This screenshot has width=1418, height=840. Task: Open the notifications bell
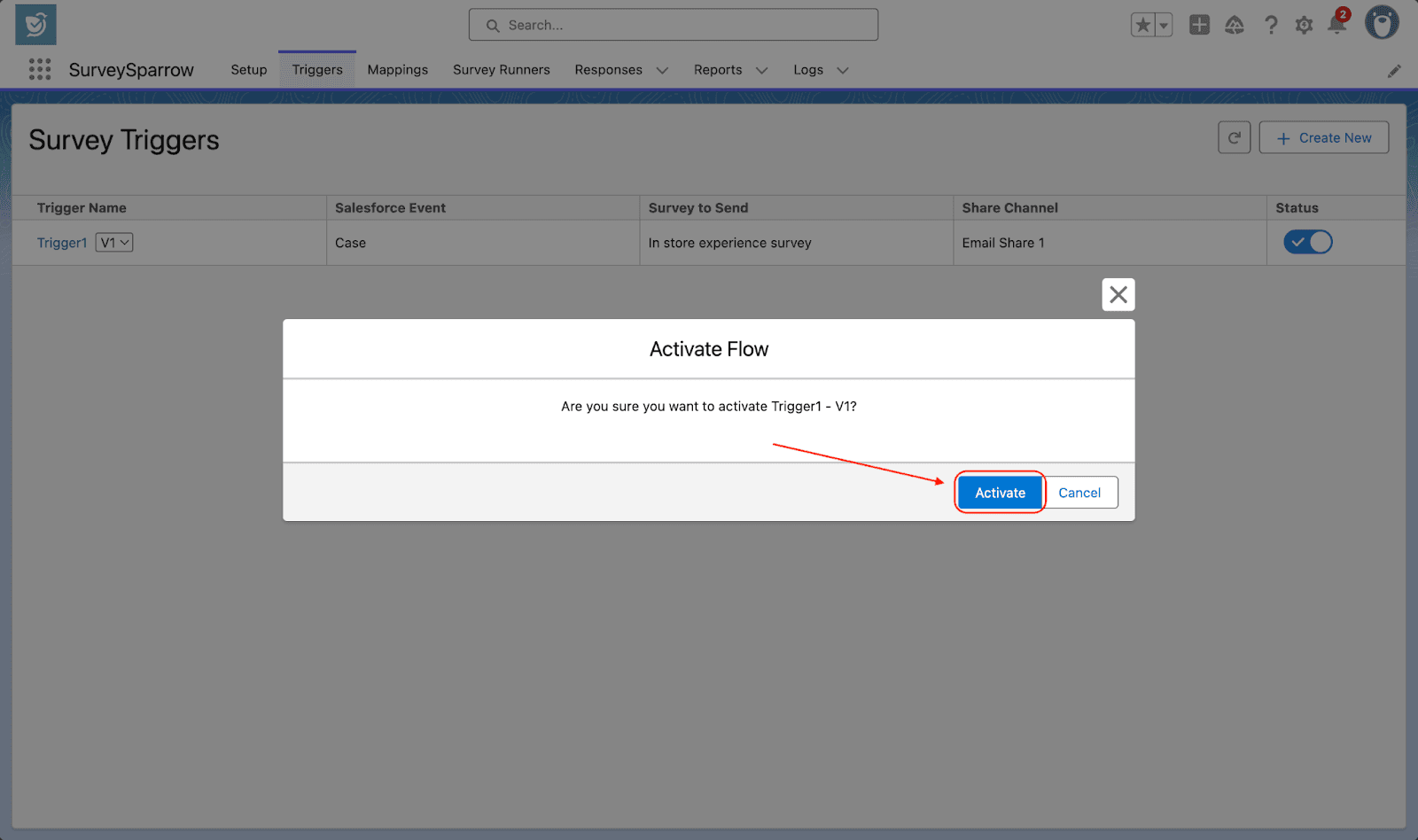click(x=1337, y=25)
